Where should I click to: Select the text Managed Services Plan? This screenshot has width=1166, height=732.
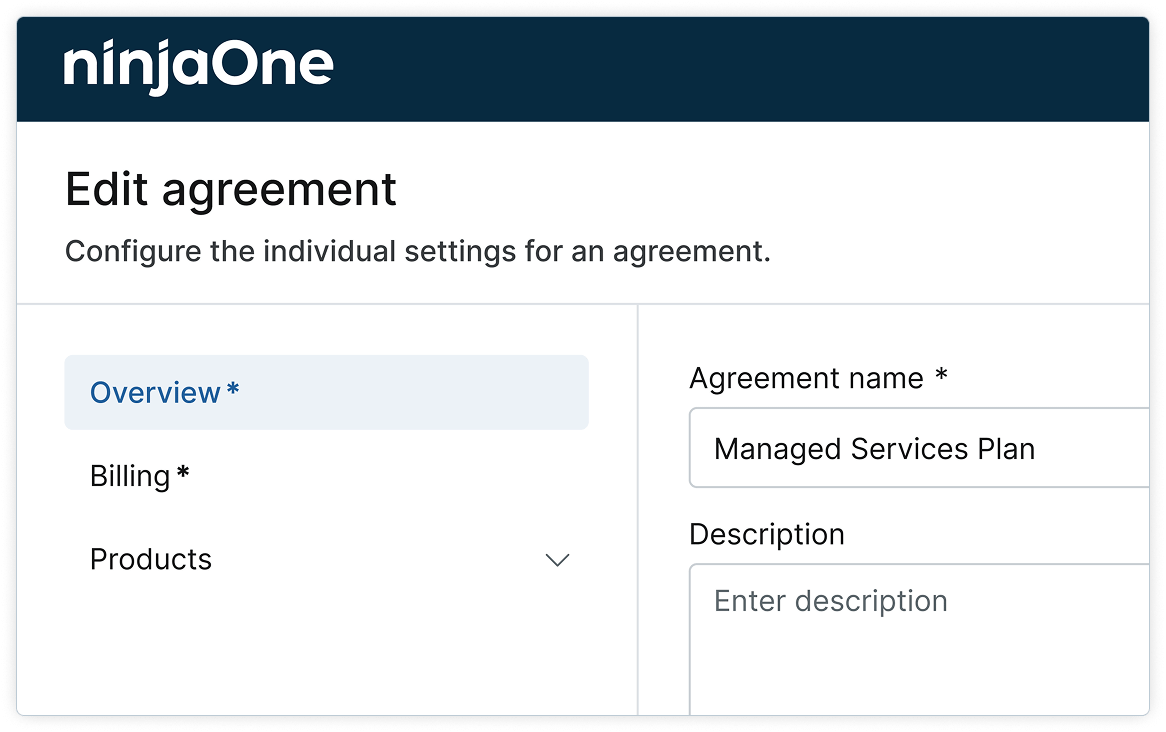pos(874,448)
